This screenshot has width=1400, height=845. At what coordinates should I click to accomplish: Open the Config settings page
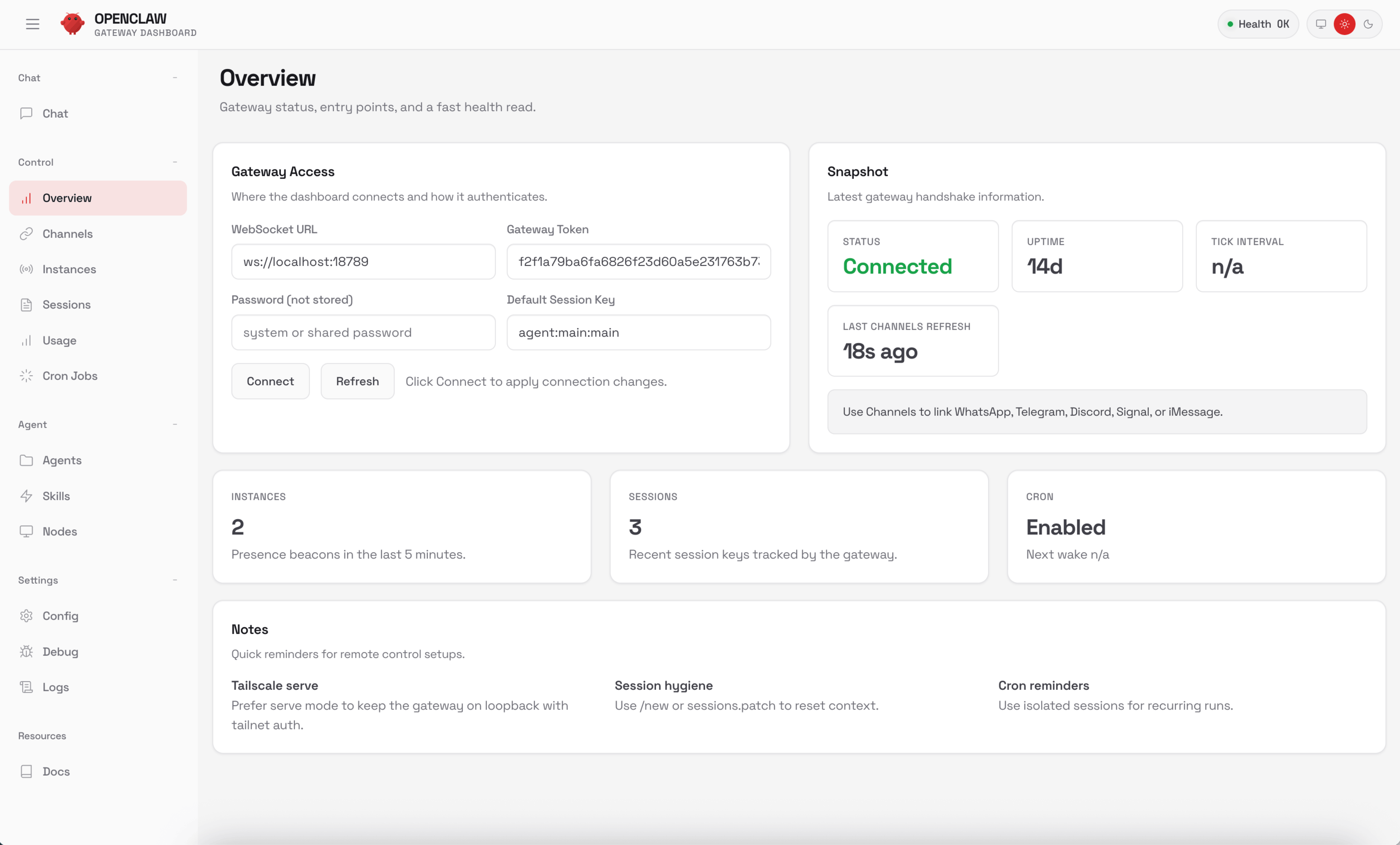pos(60,616)
